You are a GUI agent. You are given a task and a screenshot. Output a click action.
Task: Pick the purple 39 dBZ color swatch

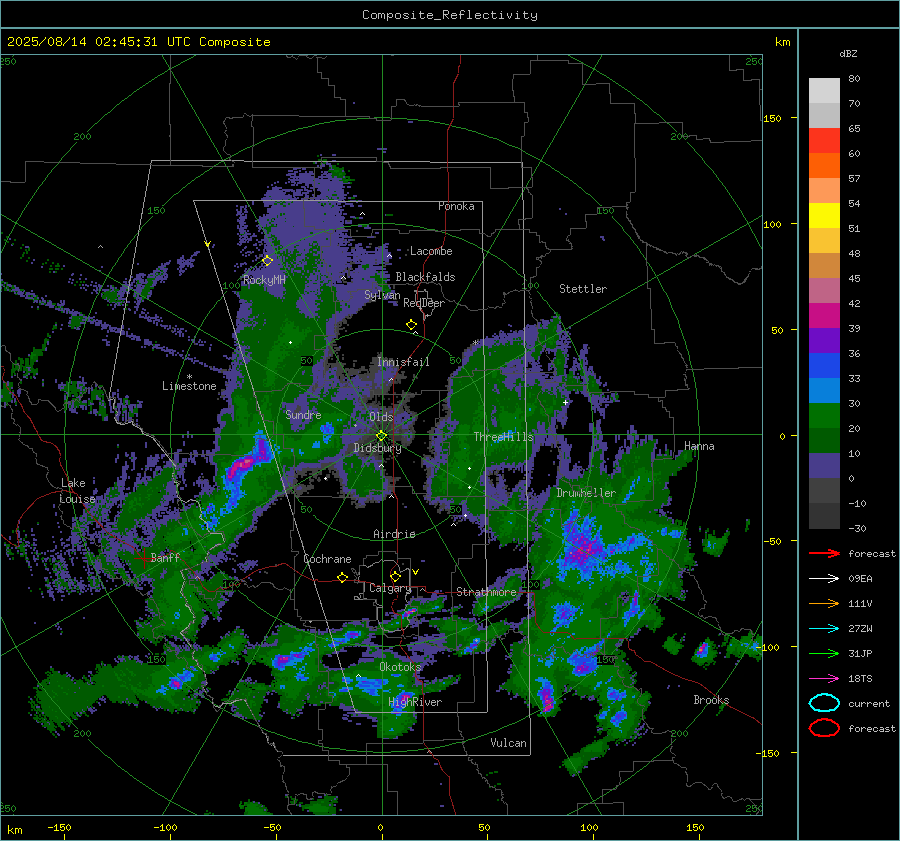point(824,341)
